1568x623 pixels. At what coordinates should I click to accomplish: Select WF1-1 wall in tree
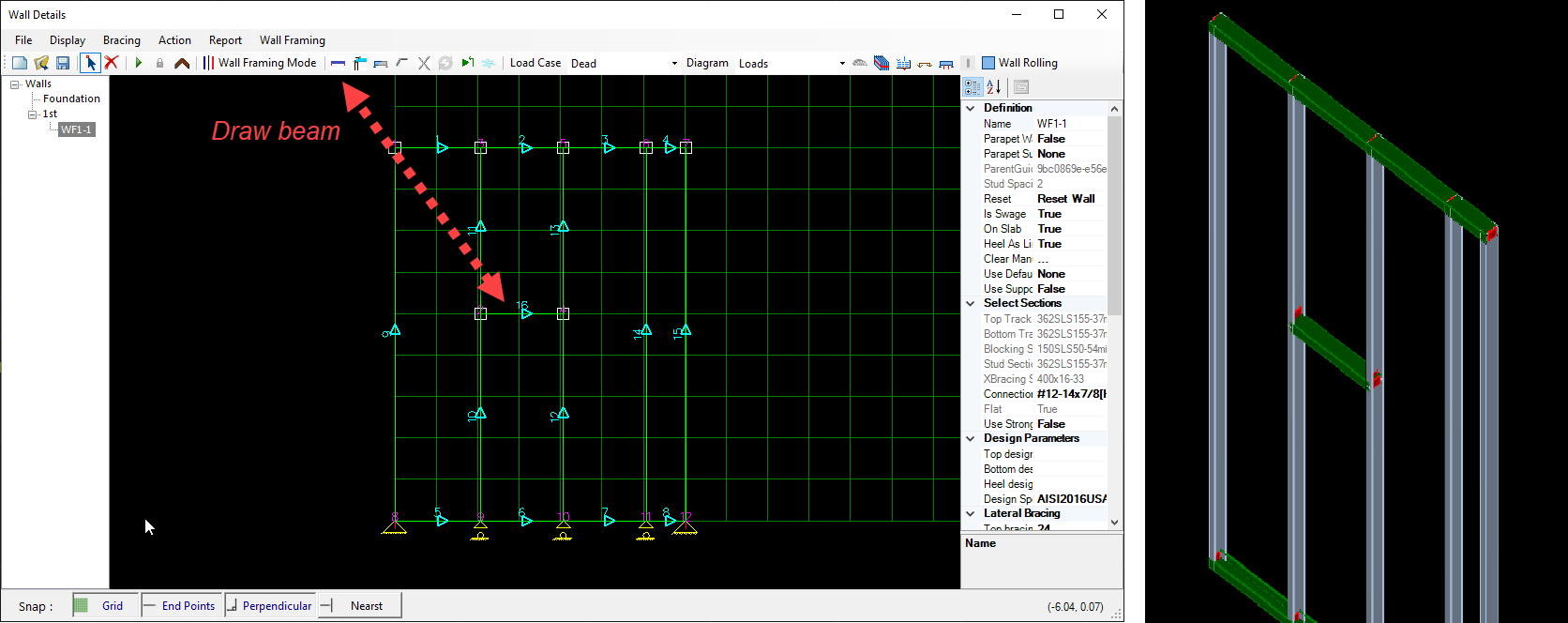click(76, 129)
